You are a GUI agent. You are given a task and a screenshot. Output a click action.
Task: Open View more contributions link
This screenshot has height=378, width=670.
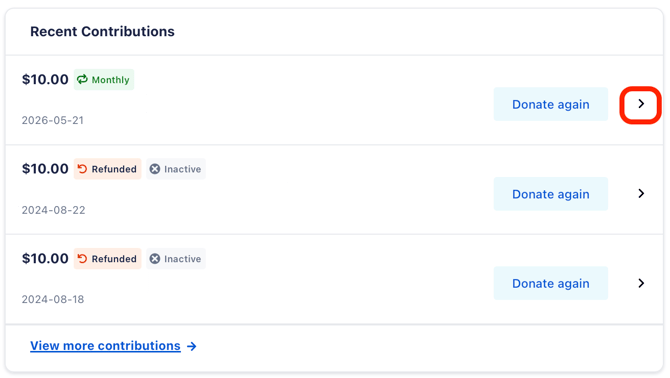tap(105, 346)
